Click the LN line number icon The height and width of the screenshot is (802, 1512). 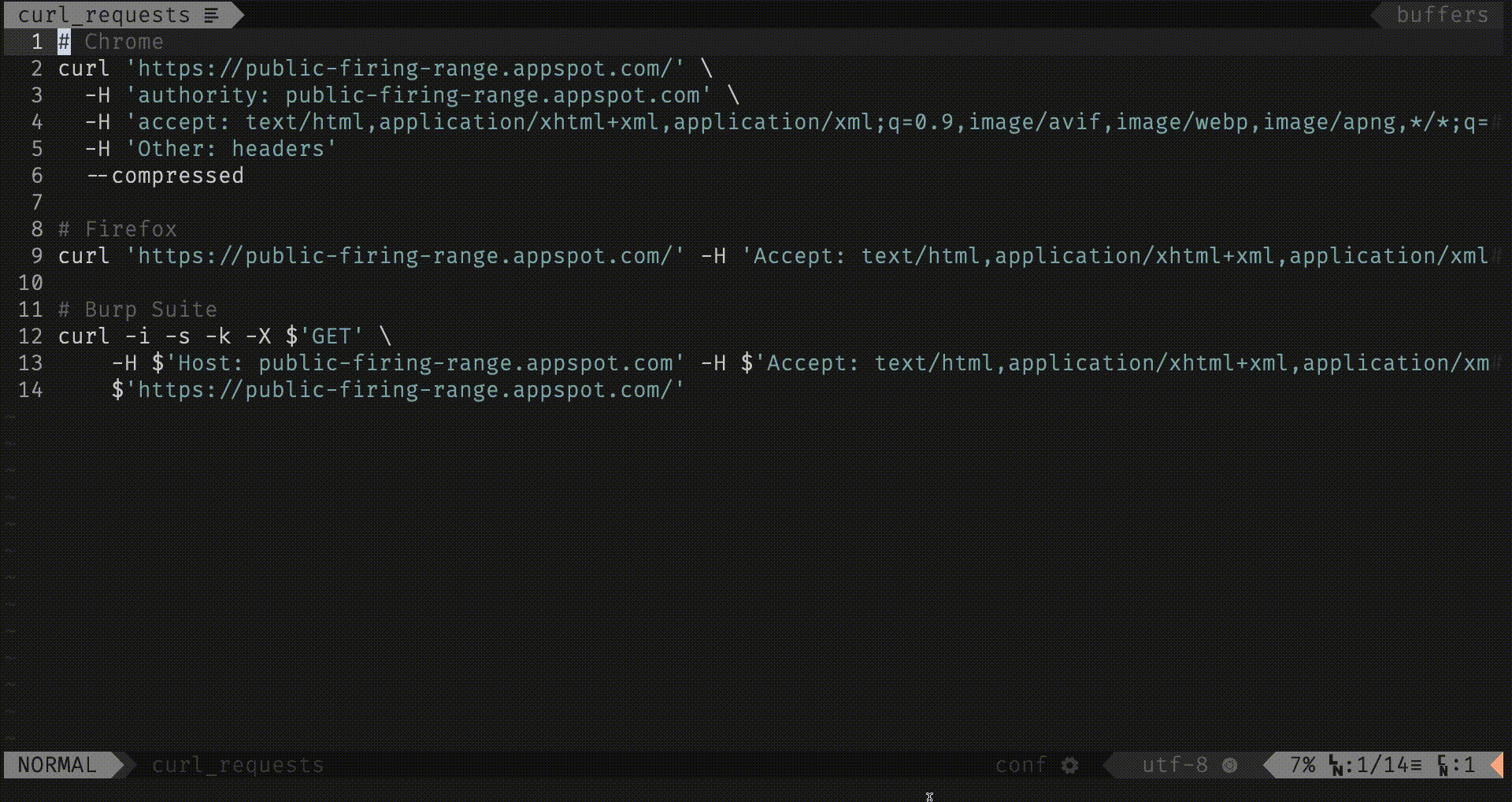(x=1336, y=765)
